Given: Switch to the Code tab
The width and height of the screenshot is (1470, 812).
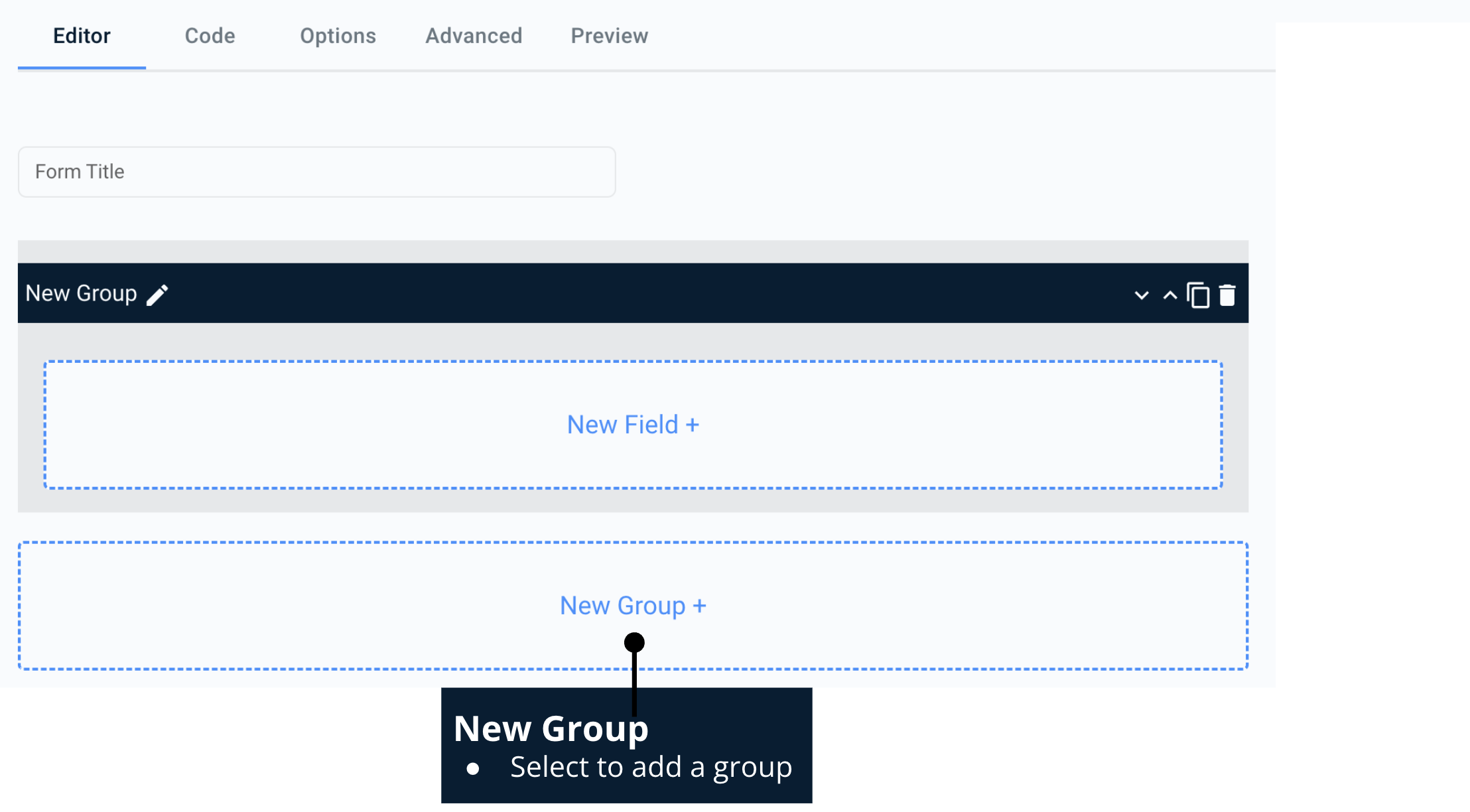Looking at the screenshot, I should pos(210,35).
